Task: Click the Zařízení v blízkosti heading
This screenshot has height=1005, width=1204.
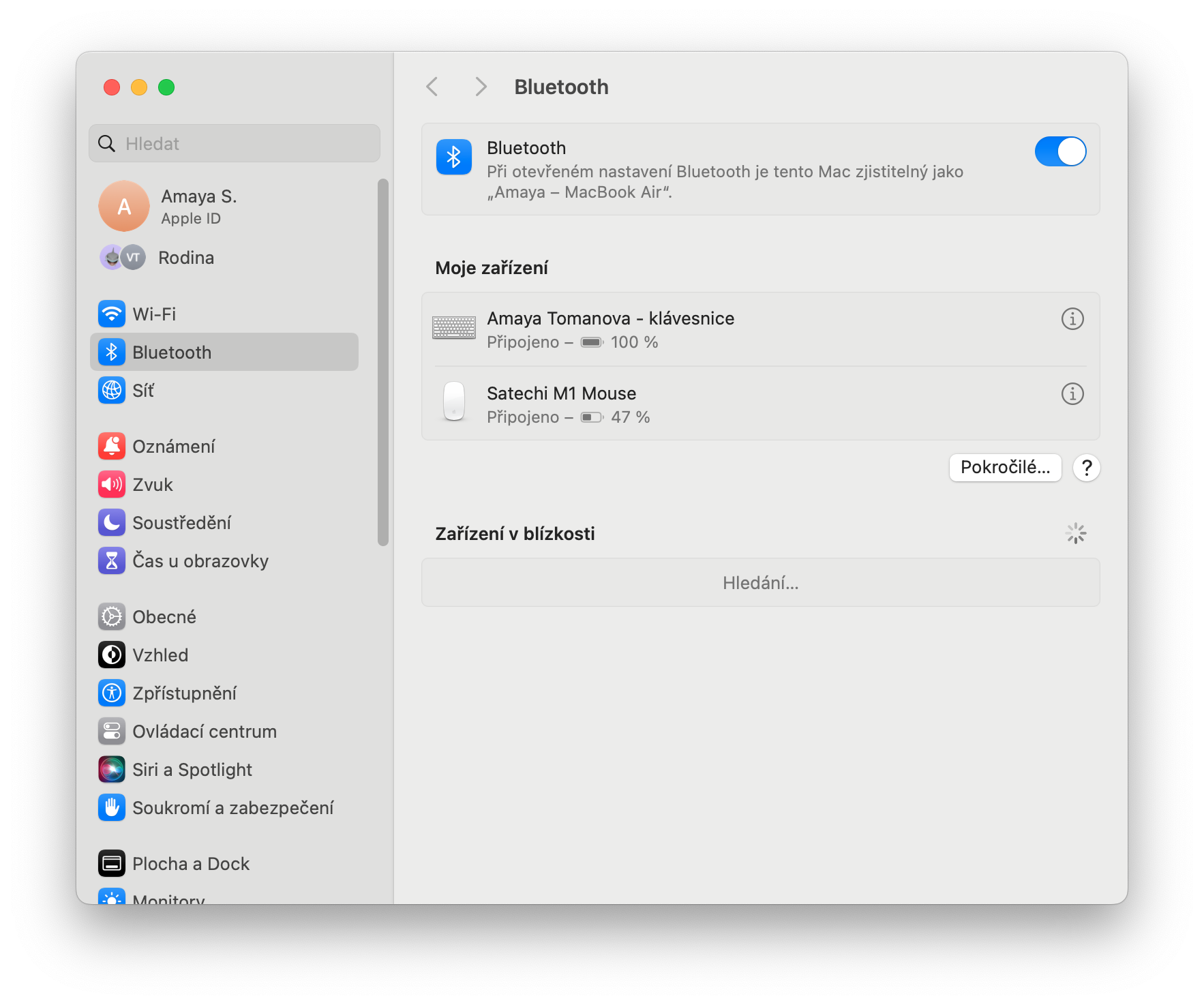Action: point(515,534)
